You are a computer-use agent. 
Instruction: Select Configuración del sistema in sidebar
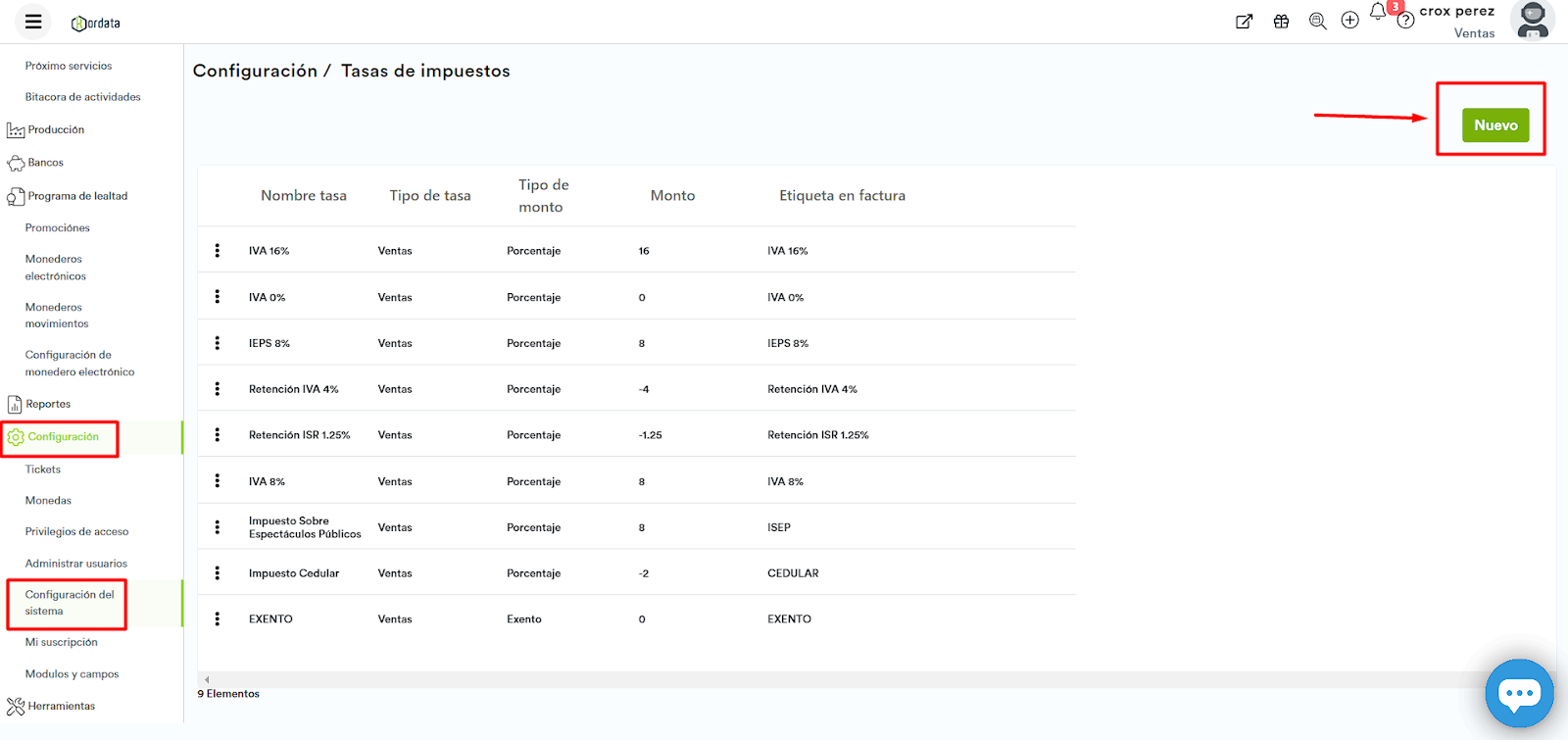pyautogui.click(x=69, y=603)
